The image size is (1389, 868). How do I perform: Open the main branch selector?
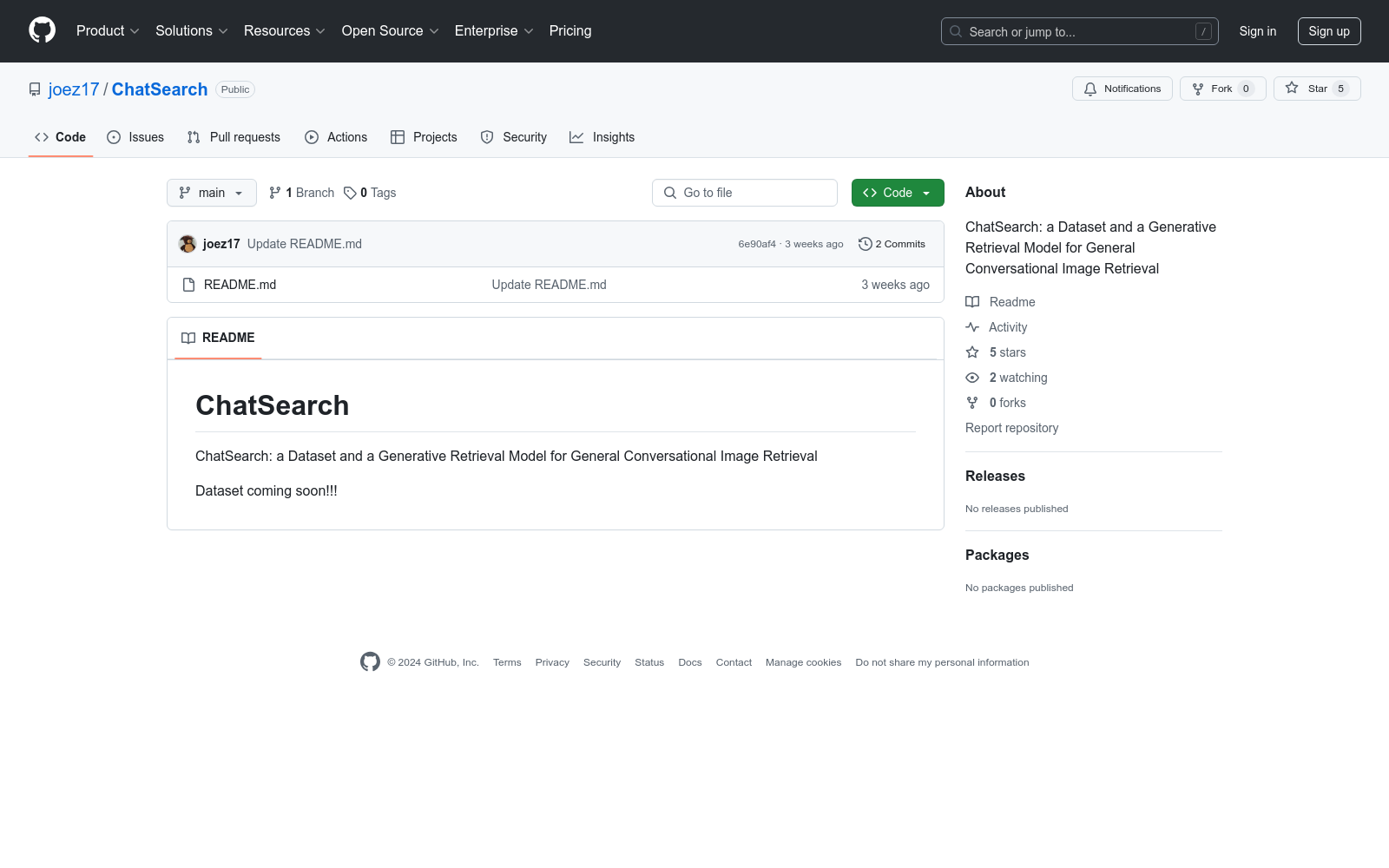[x=211, y=193]
